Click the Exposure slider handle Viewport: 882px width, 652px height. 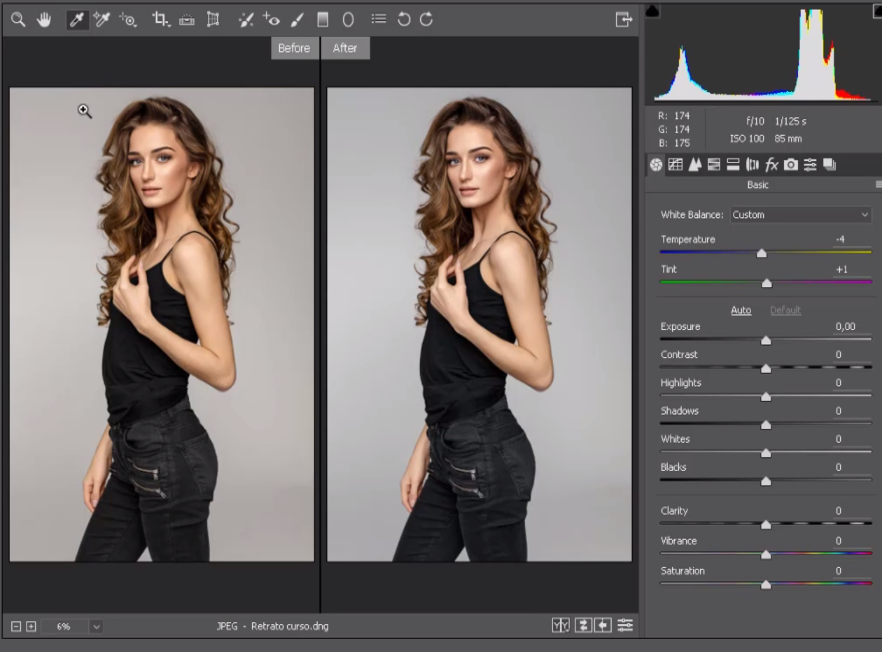pos(766,340)
